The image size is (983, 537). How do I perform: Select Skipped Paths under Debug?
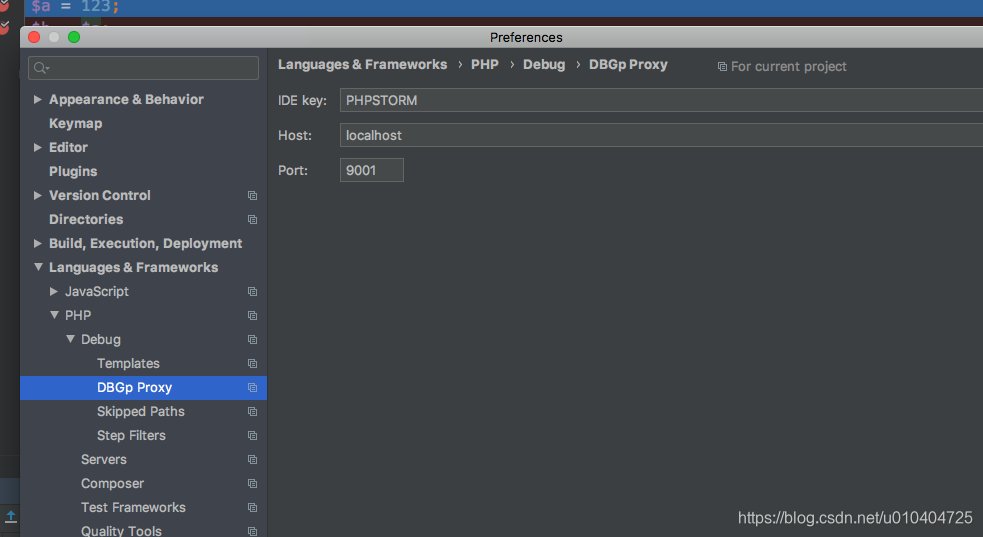141,412
